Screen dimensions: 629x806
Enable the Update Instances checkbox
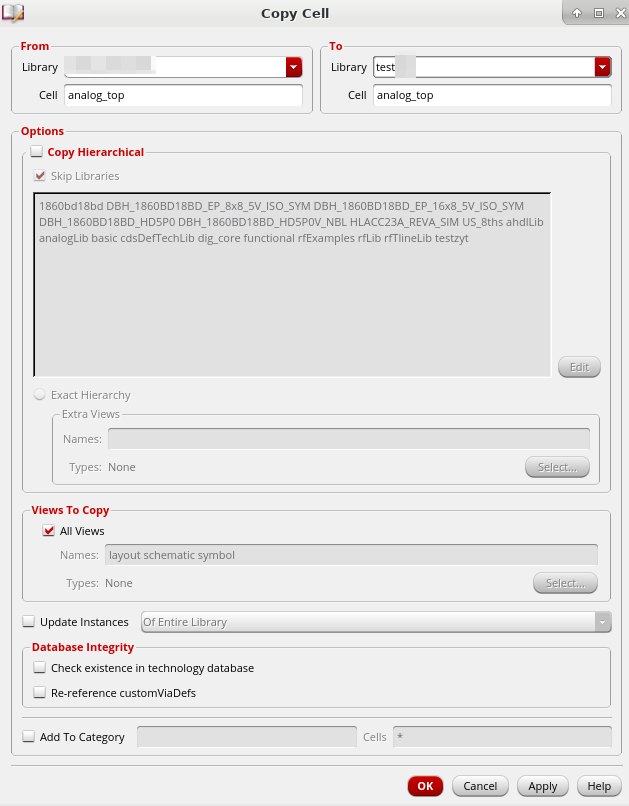click(29, 621)
